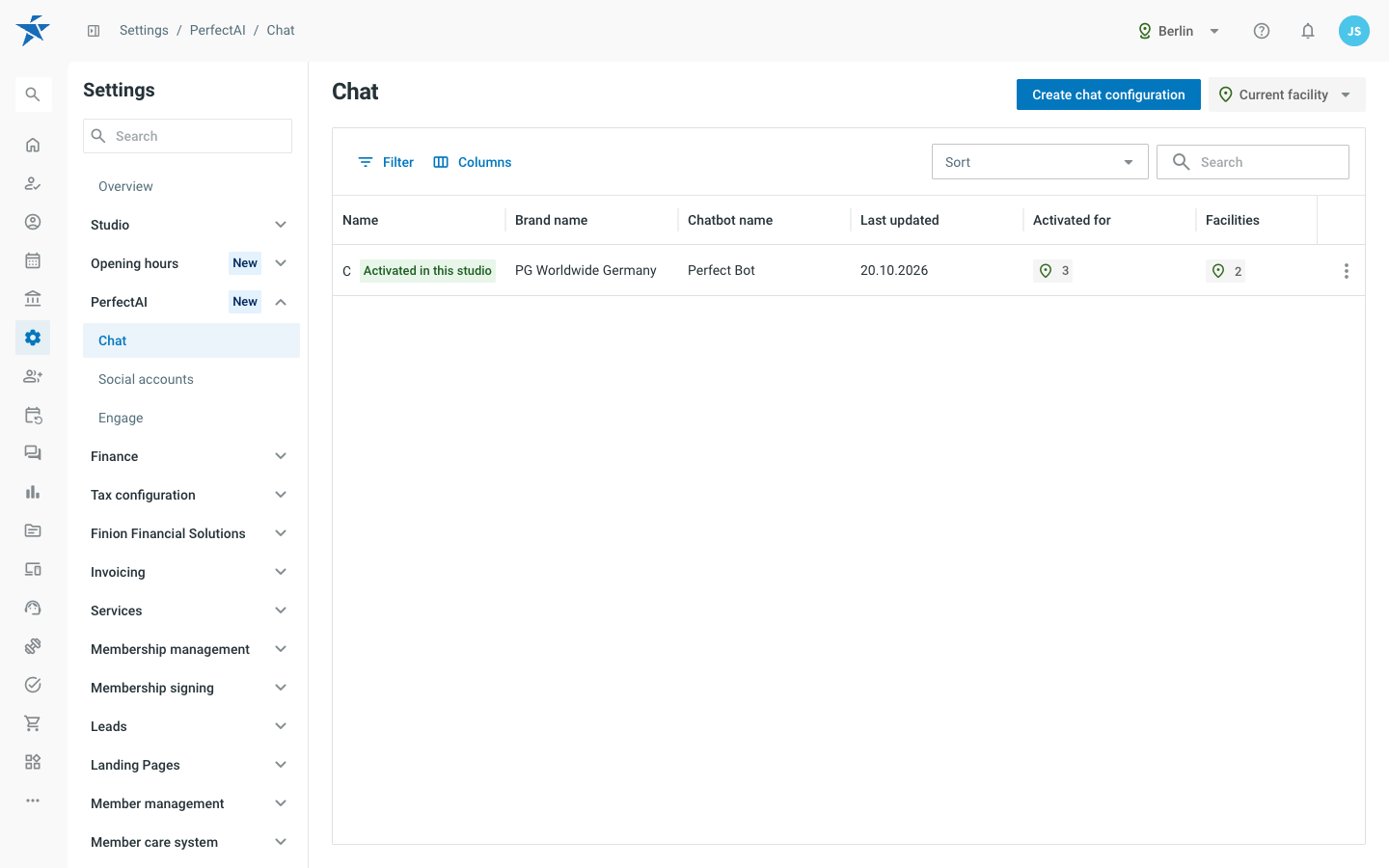Click the chat table Search field

[x=1252, y=162]
